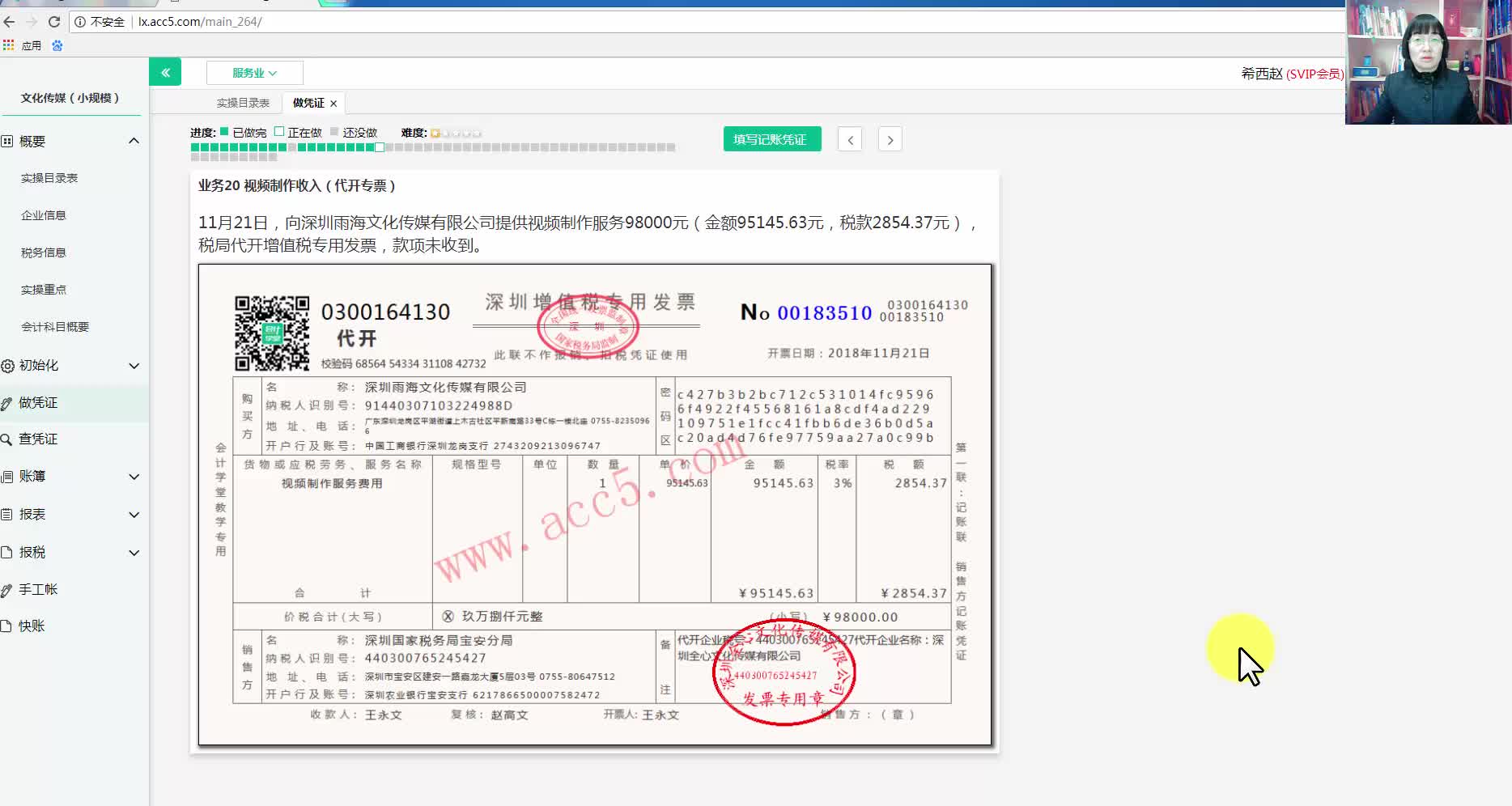Open the apps grid icon in bookmarks bar

[x=8, y=45]
